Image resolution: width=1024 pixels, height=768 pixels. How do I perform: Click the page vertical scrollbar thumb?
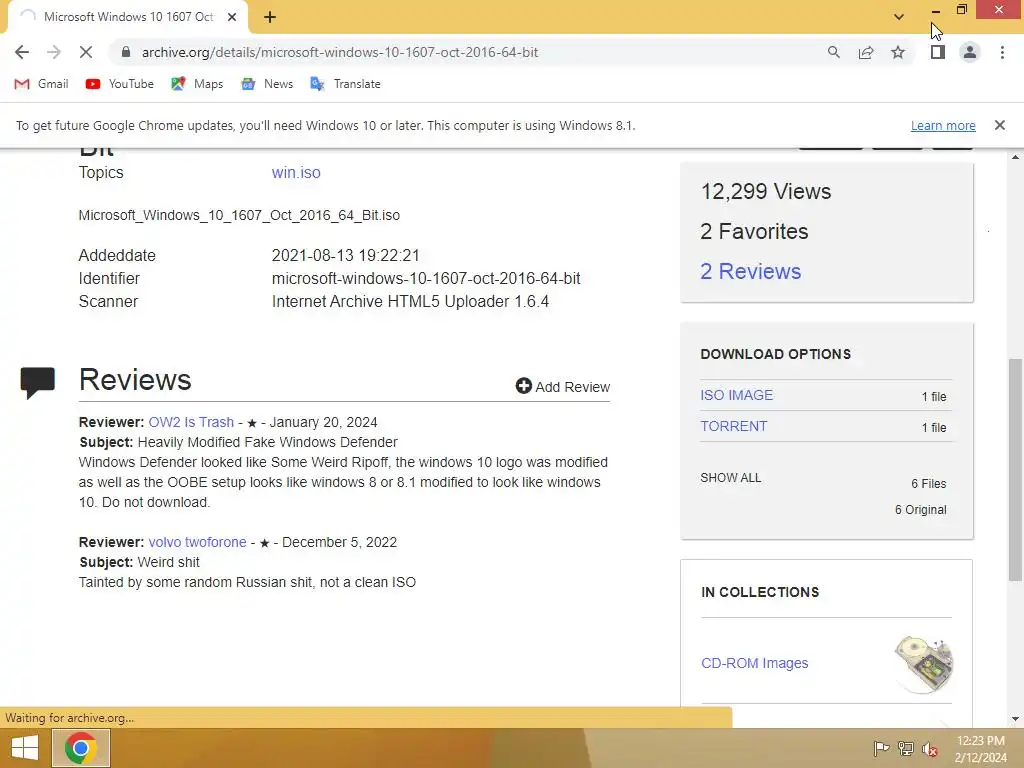click(1015, 470)
